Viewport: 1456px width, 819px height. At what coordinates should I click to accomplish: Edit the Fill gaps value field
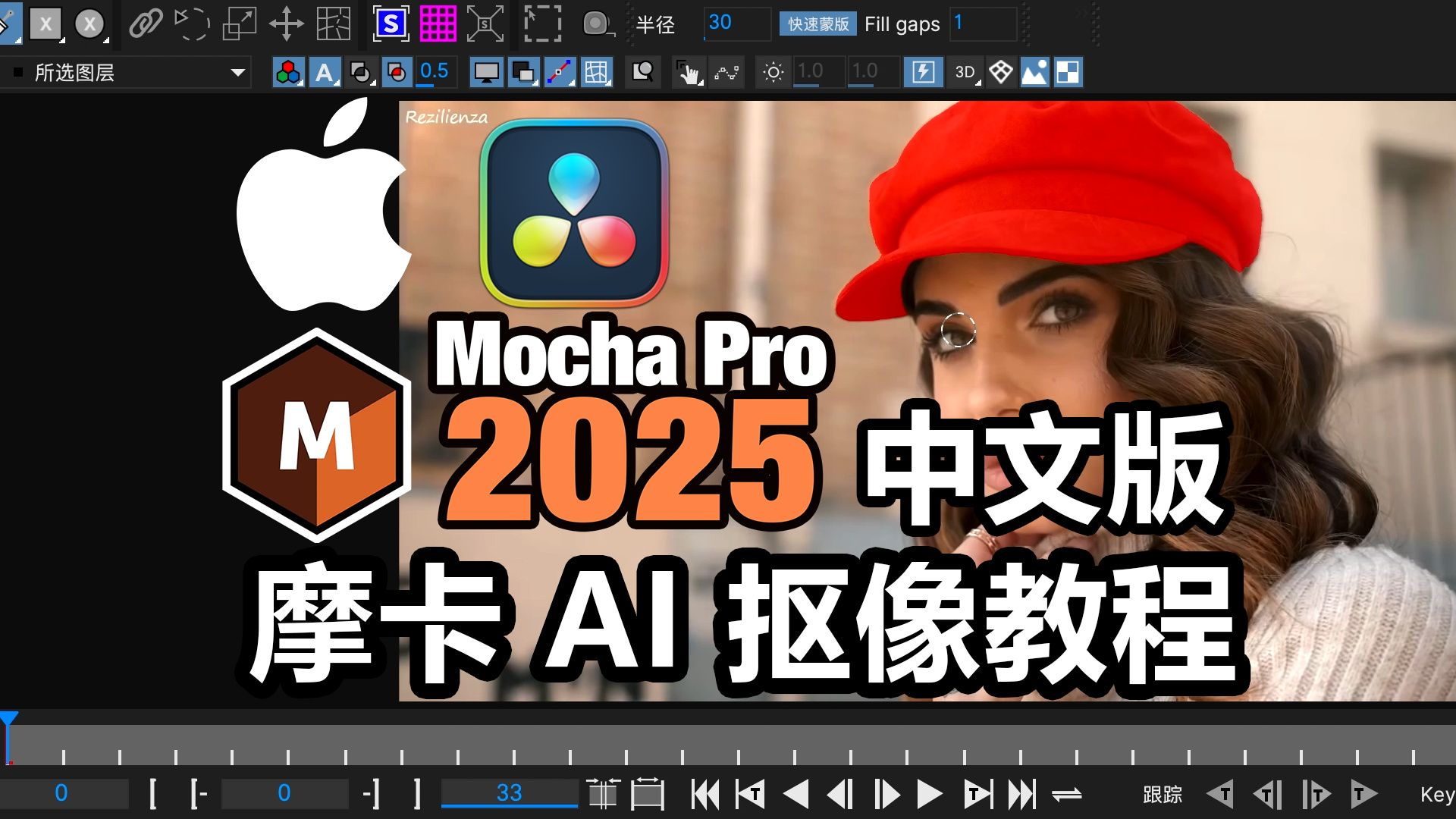pos(983,24)
